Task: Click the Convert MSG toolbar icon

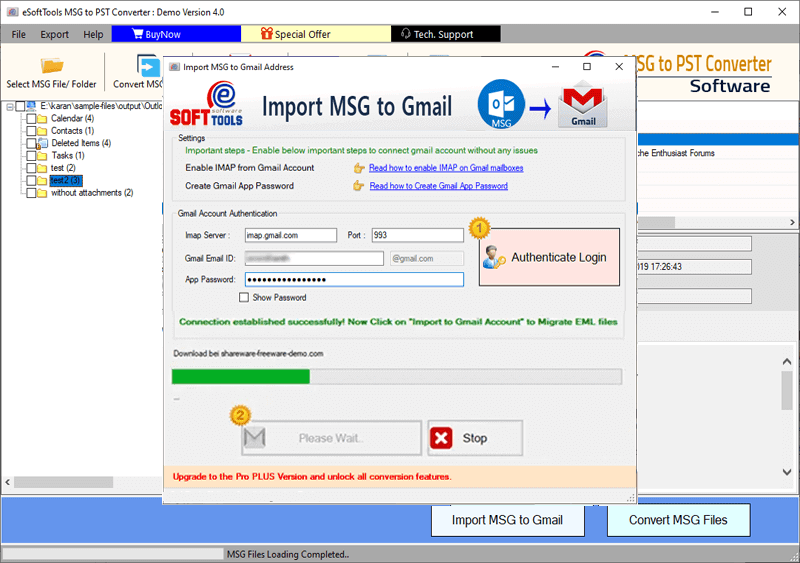Action: 149,66
